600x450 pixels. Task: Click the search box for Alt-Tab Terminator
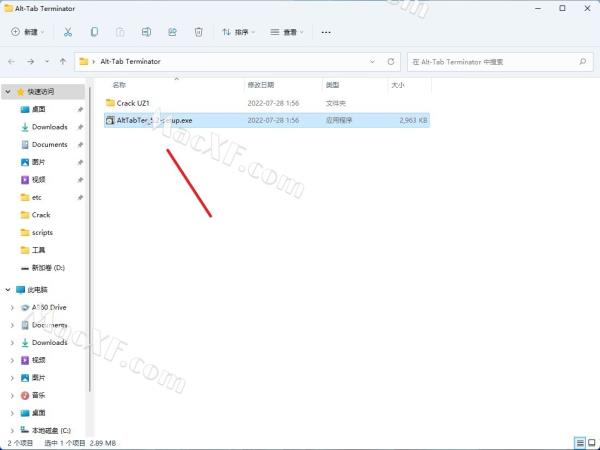click(x=501, y=62)
